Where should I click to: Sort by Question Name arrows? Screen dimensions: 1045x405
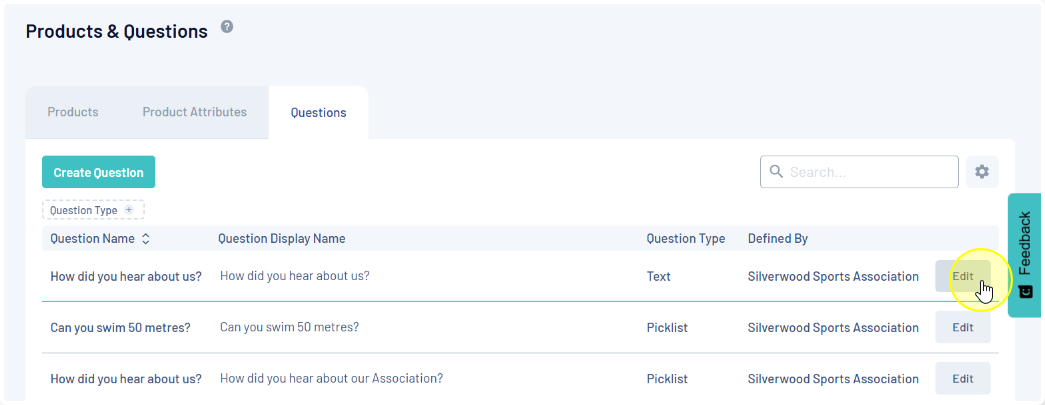146,239
